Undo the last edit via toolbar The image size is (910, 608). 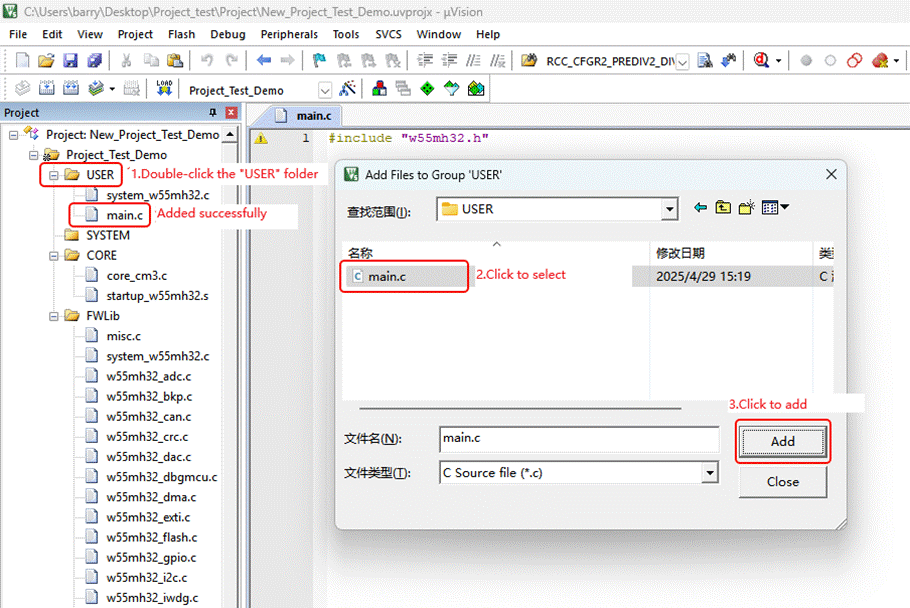point(207,60)
